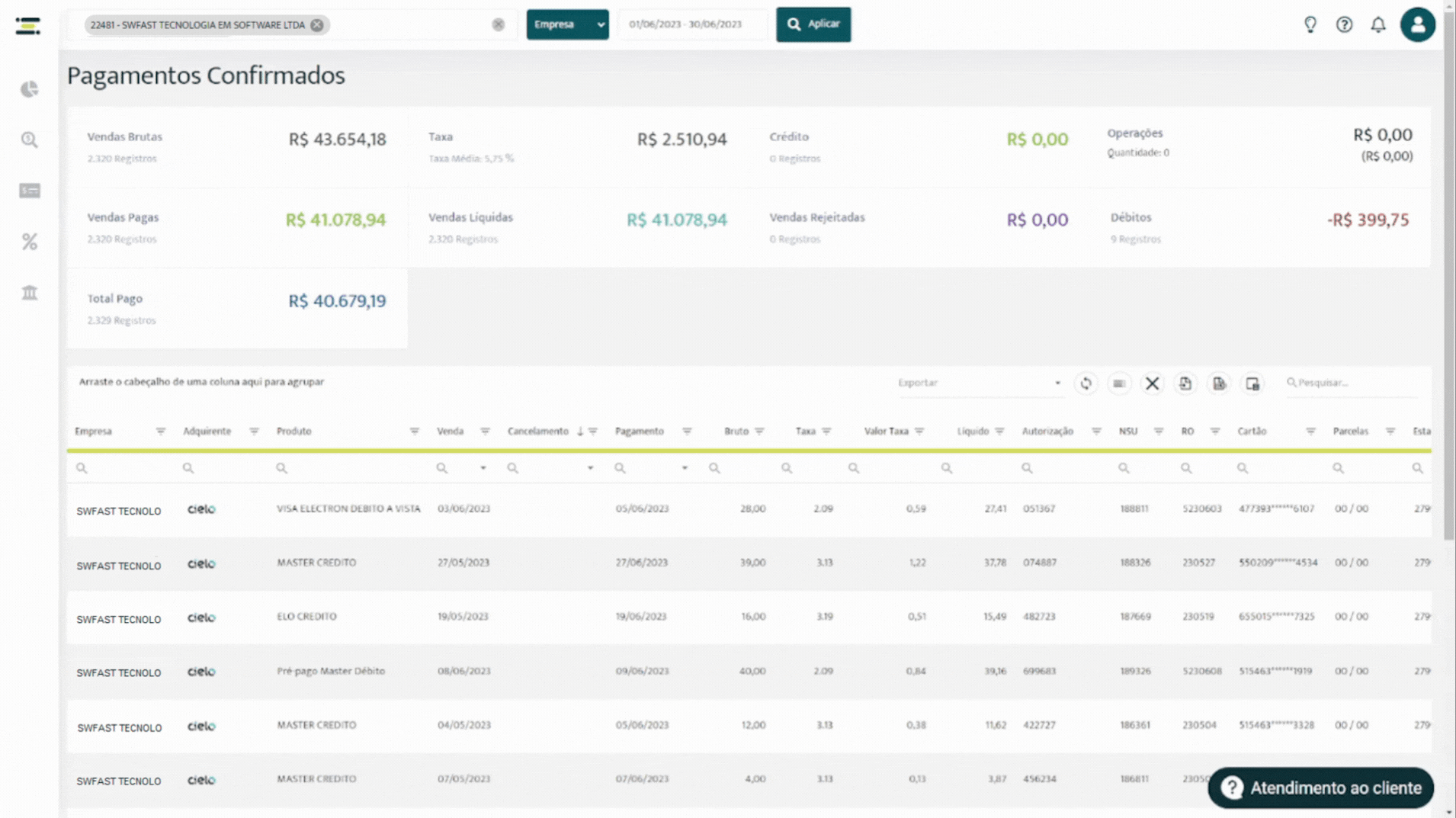
Task: Click the R$ 2.510,94 Taxa value
Action: [x=681, y=140]
